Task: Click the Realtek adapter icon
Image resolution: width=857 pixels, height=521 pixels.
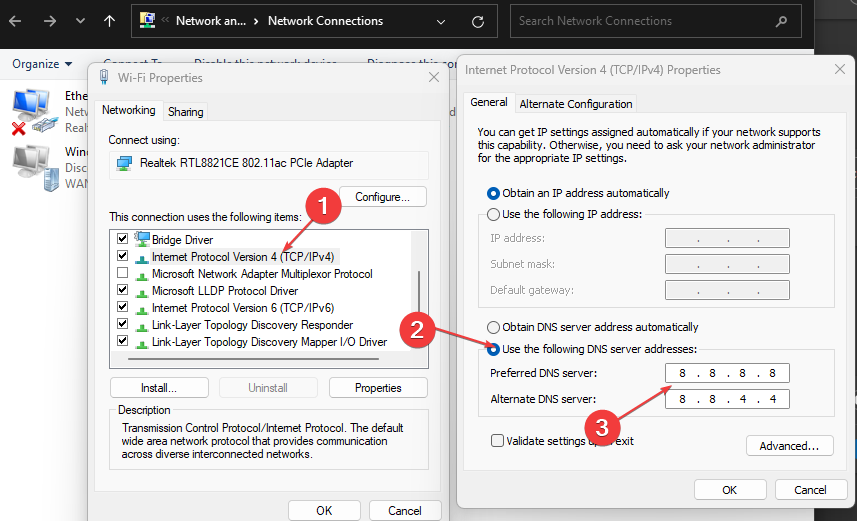Action: 125,163
